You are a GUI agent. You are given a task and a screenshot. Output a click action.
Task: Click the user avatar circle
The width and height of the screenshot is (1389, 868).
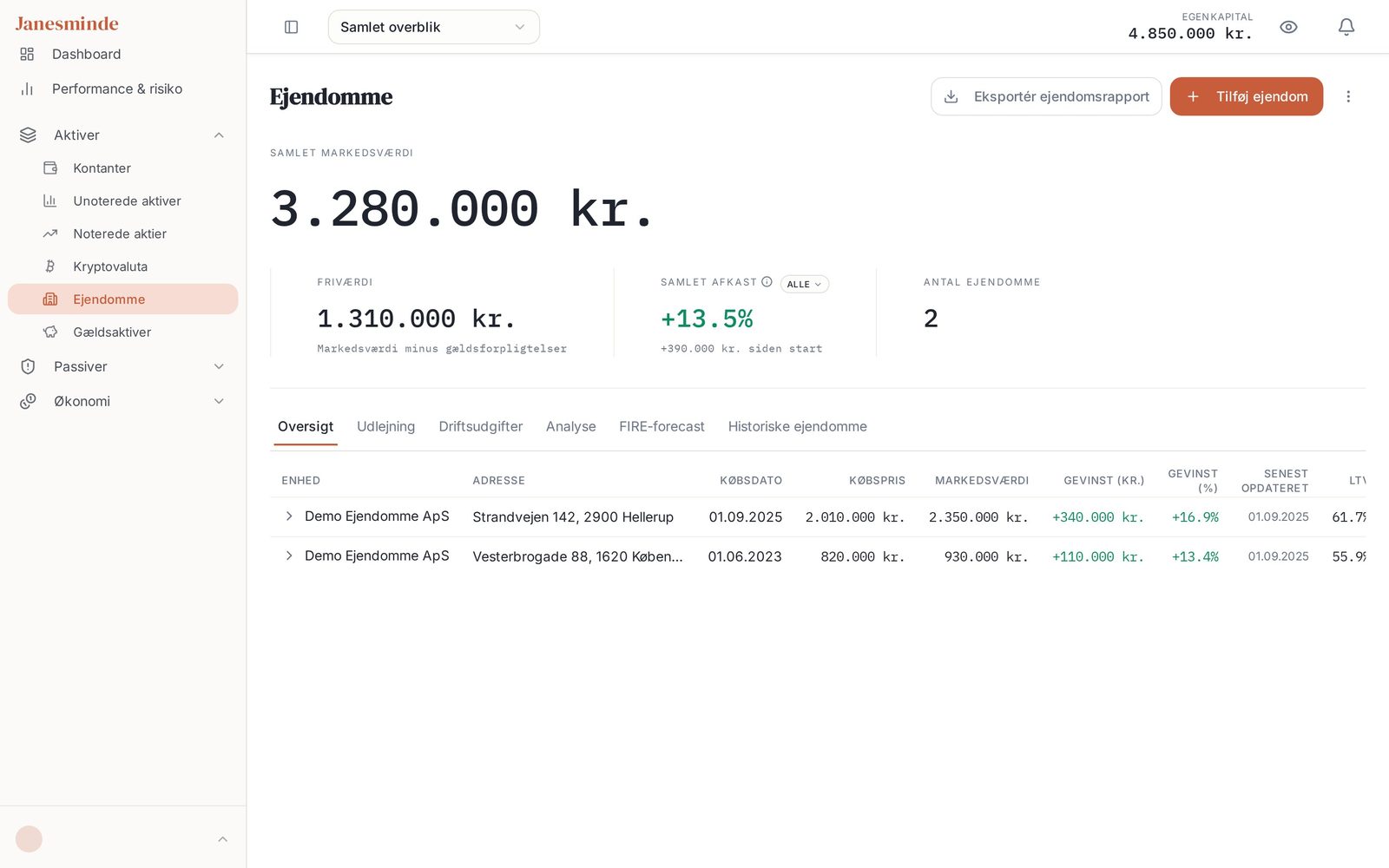(x=29, y=838)
